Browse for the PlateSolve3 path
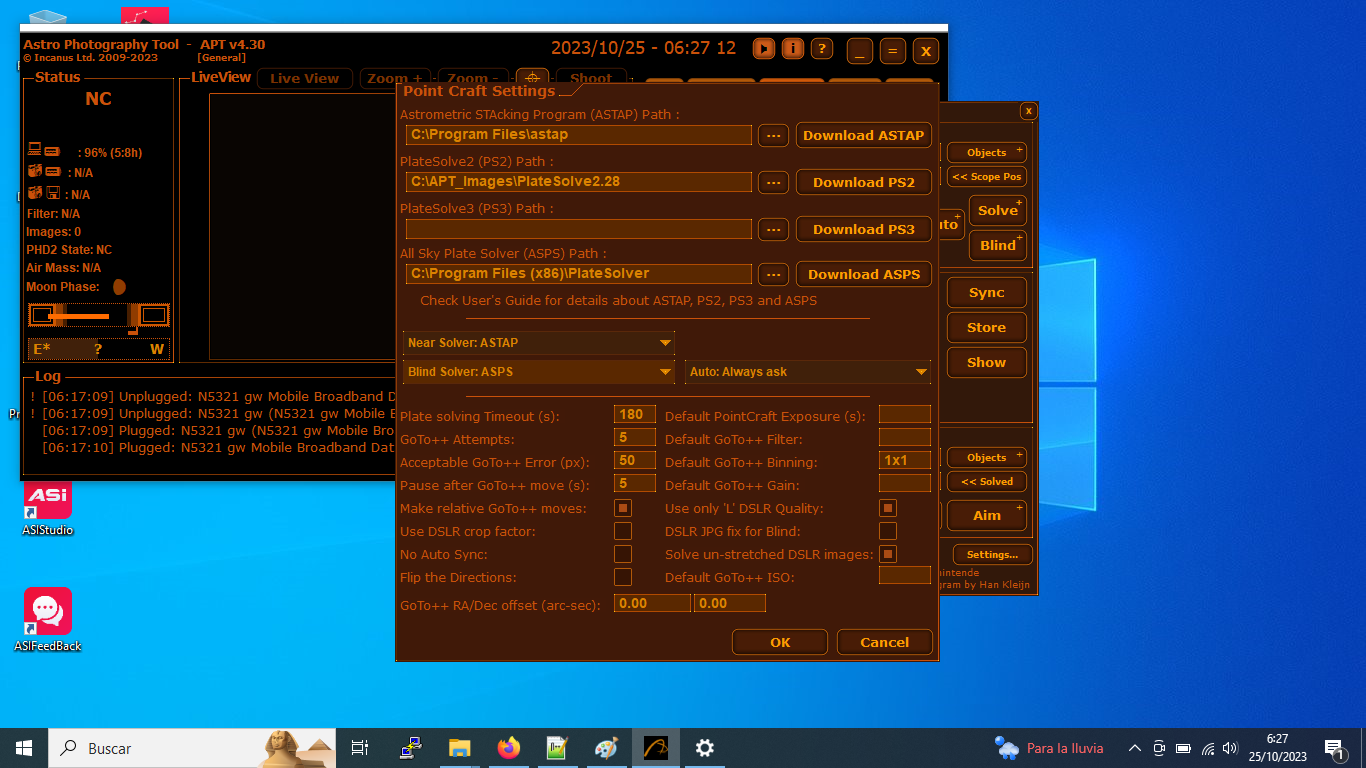The image size is (1366, 768). (773, 229)
